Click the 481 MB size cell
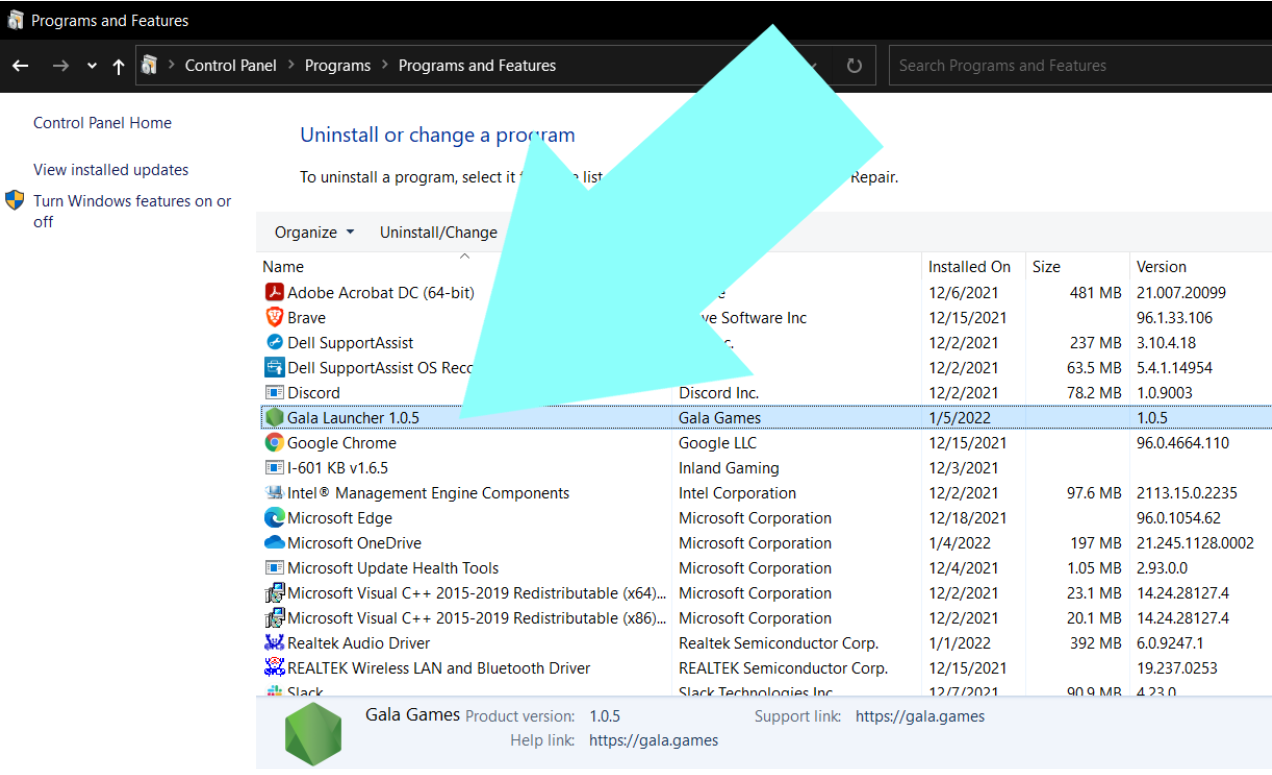 (1096, 293)
